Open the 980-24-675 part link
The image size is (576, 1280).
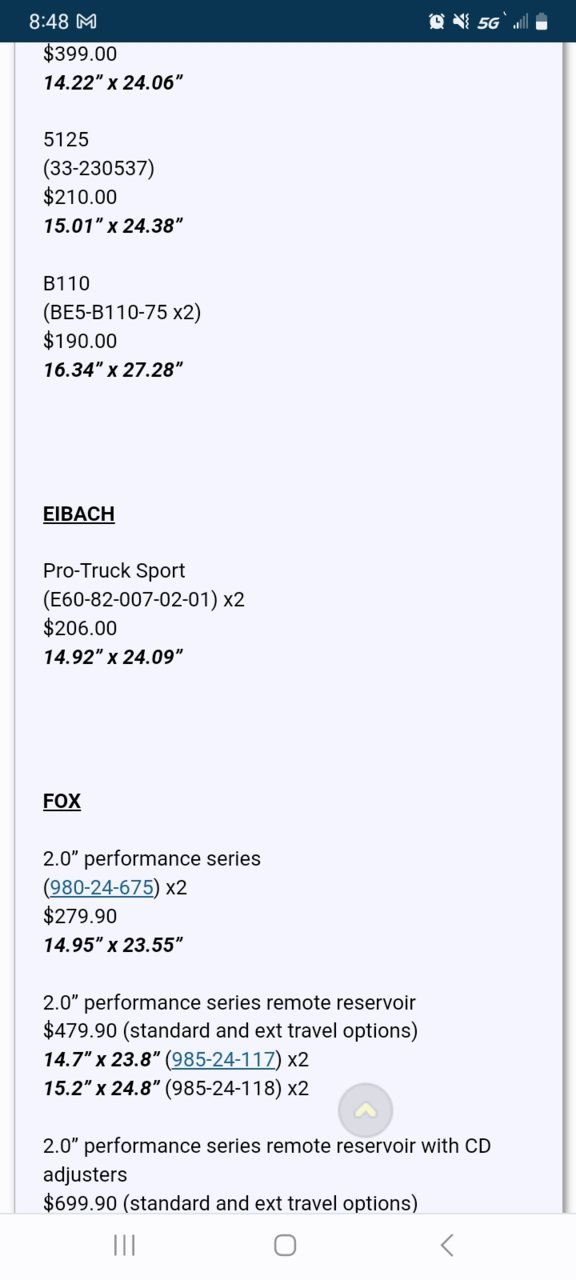[x=101, y=887]
